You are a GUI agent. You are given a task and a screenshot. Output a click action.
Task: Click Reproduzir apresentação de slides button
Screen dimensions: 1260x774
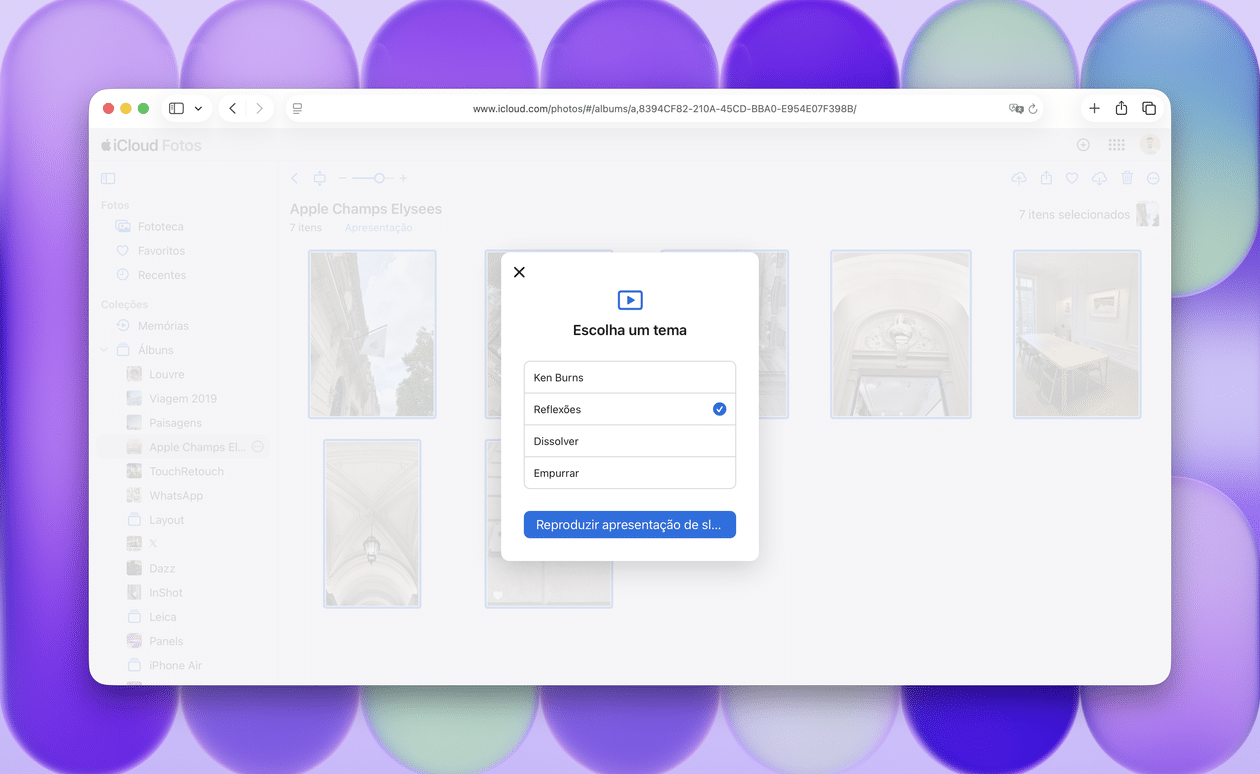pos(630,525)
